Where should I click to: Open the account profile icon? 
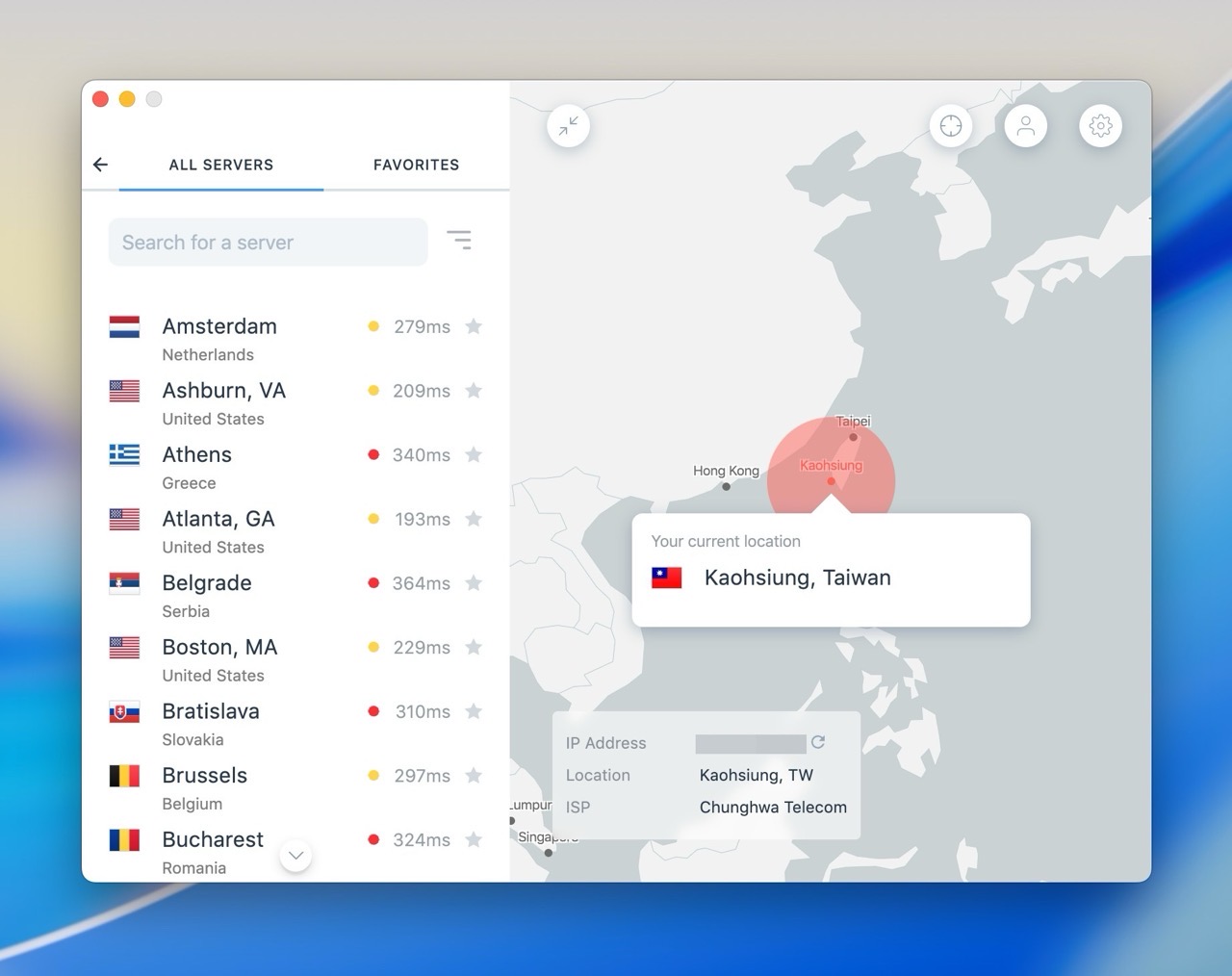[1025, 126]
